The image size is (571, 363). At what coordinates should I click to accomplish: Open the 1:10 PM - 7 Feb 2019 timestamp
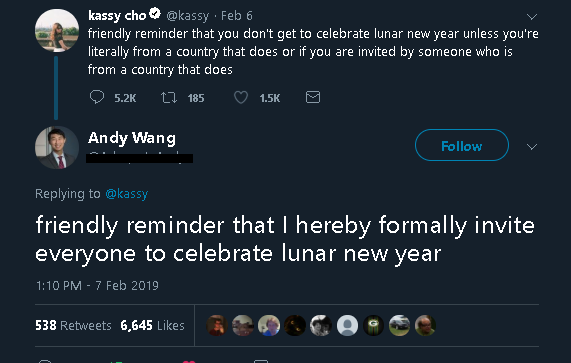point(97,285)
